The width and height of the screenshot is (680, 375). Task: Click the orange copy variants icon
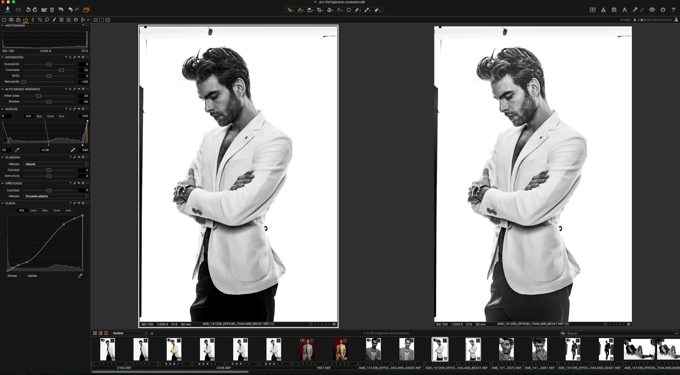click(x=86, y=10)
